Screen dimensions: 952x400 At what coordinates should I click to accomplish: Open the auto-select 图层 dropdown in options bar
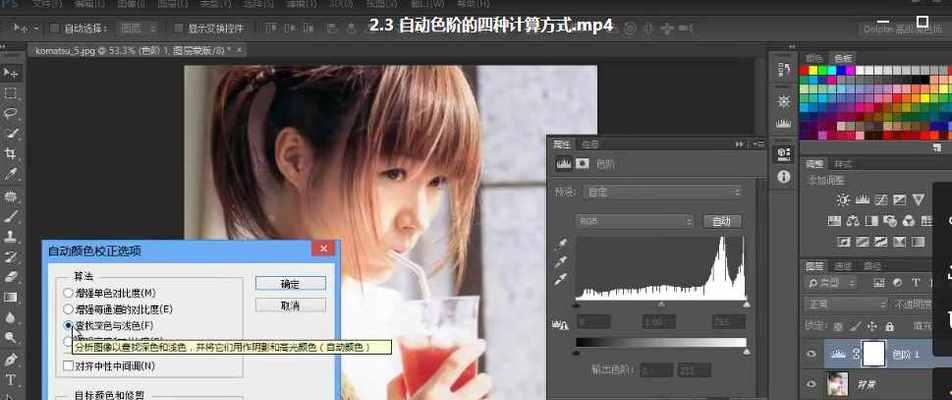point(138,28)
